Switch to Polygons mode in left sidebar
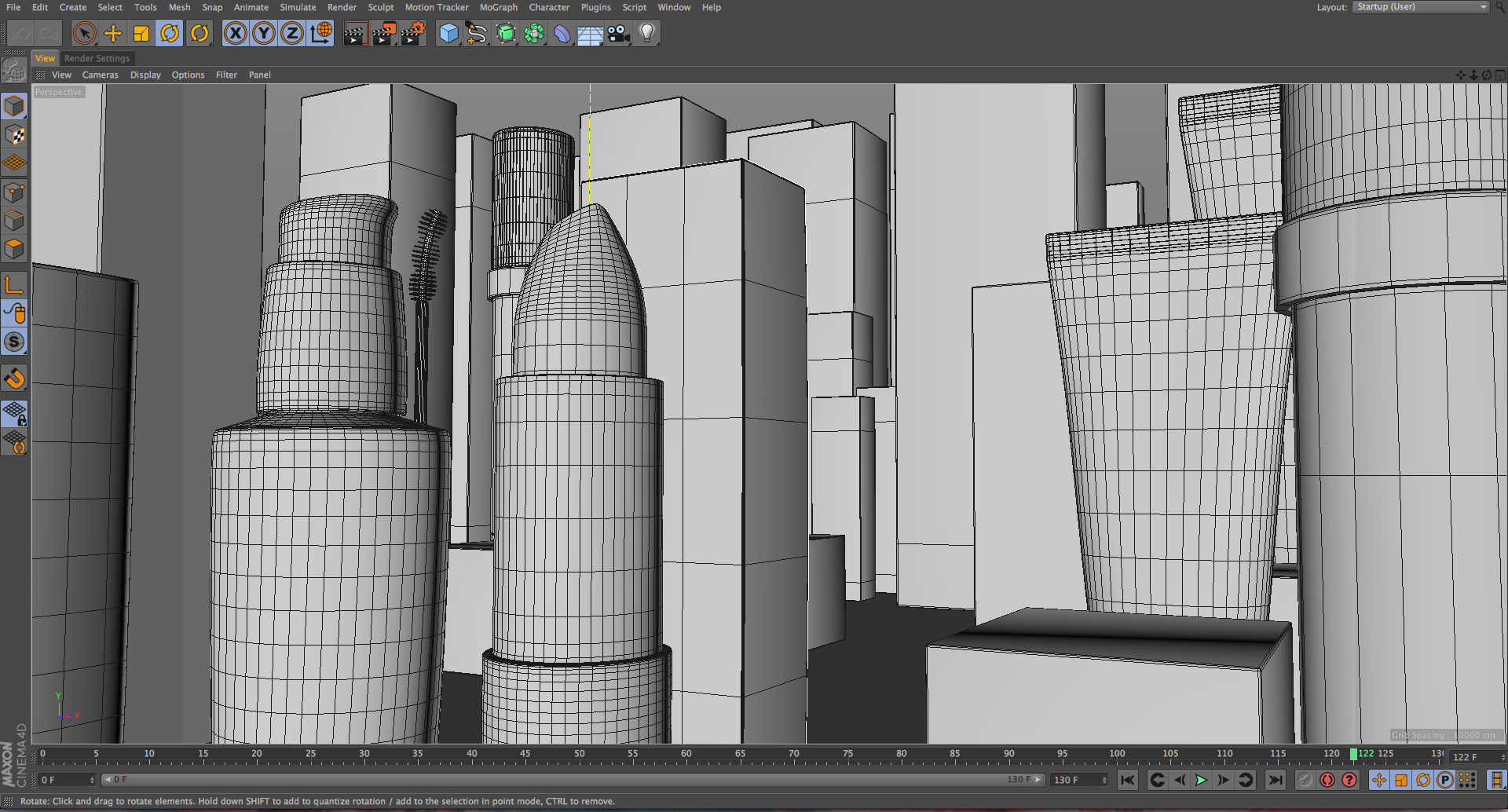Image resolution: width=1508 pixels, height=812 pixels. (x=14, y=249)
